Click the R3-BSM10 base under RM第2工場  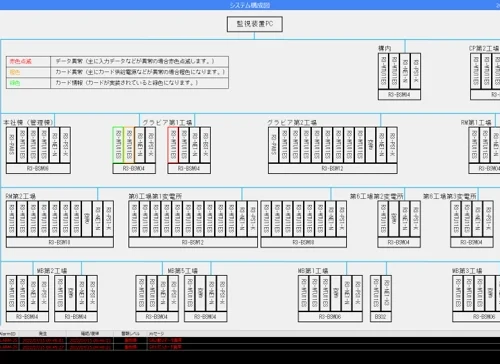[x=60, y=242]
